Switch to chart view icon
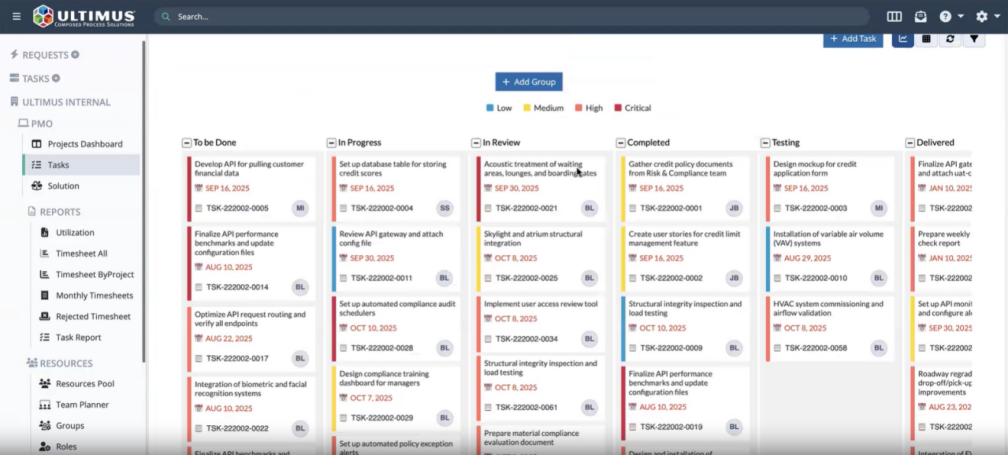Screen dimensions: 1008x456 point(903,39)
